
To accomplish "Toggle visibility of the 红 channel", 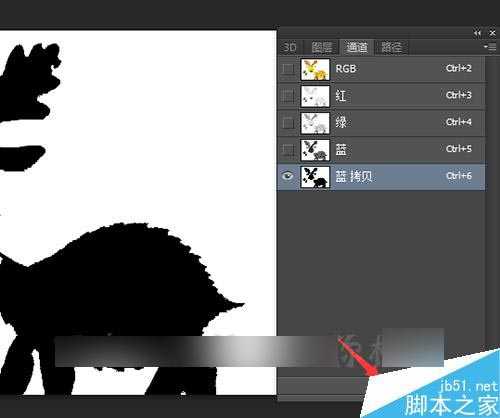I will click(288, 96).
